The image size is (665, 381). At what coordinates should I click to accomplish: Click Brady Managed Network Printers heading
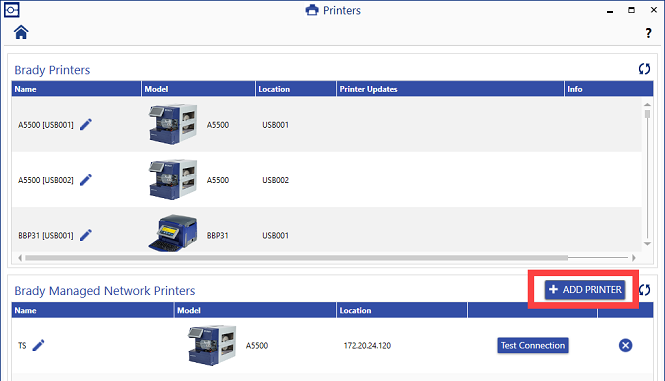[105, 291]
